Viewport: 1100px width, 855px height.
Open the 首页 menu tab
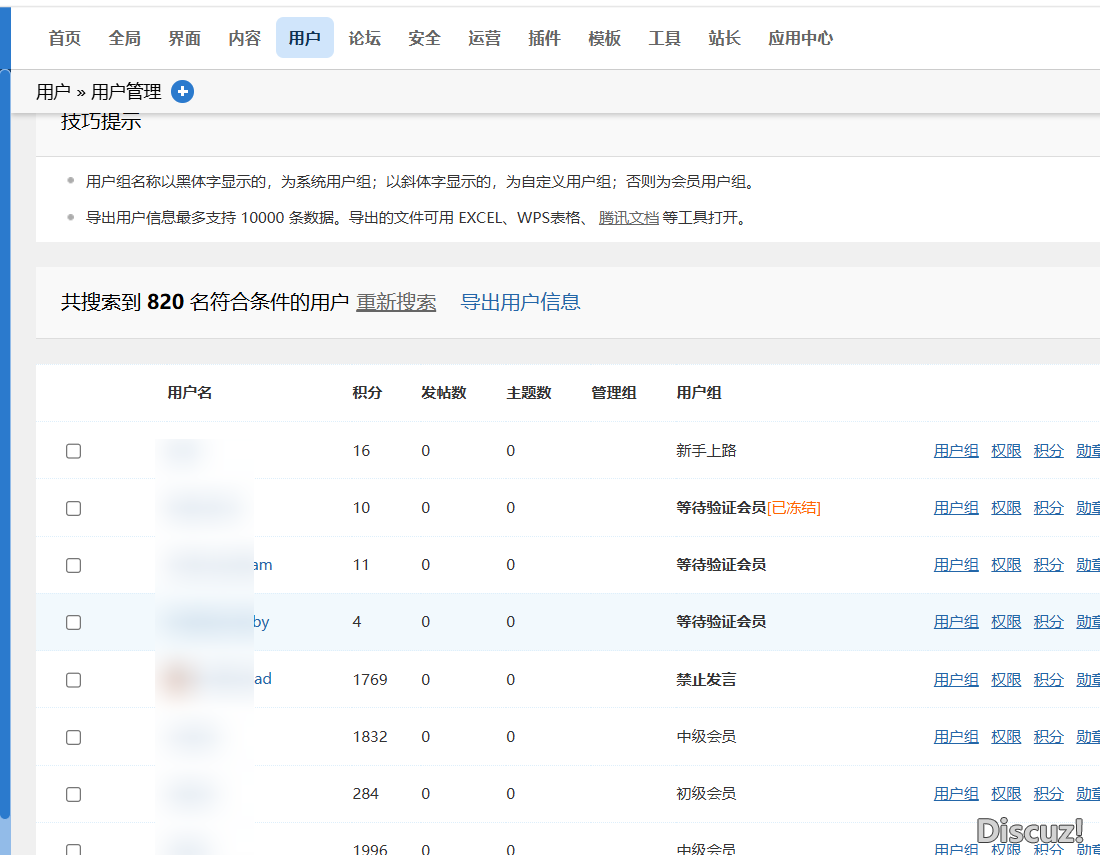(x=65, y=38)
